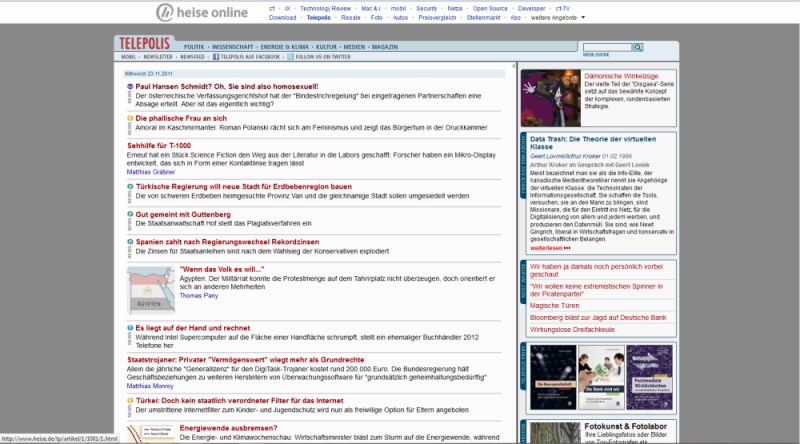Screen dimensions: 800x444
Task: Open Fotokunst & Fotolabor teaser
Action: [x=626, y=426]
